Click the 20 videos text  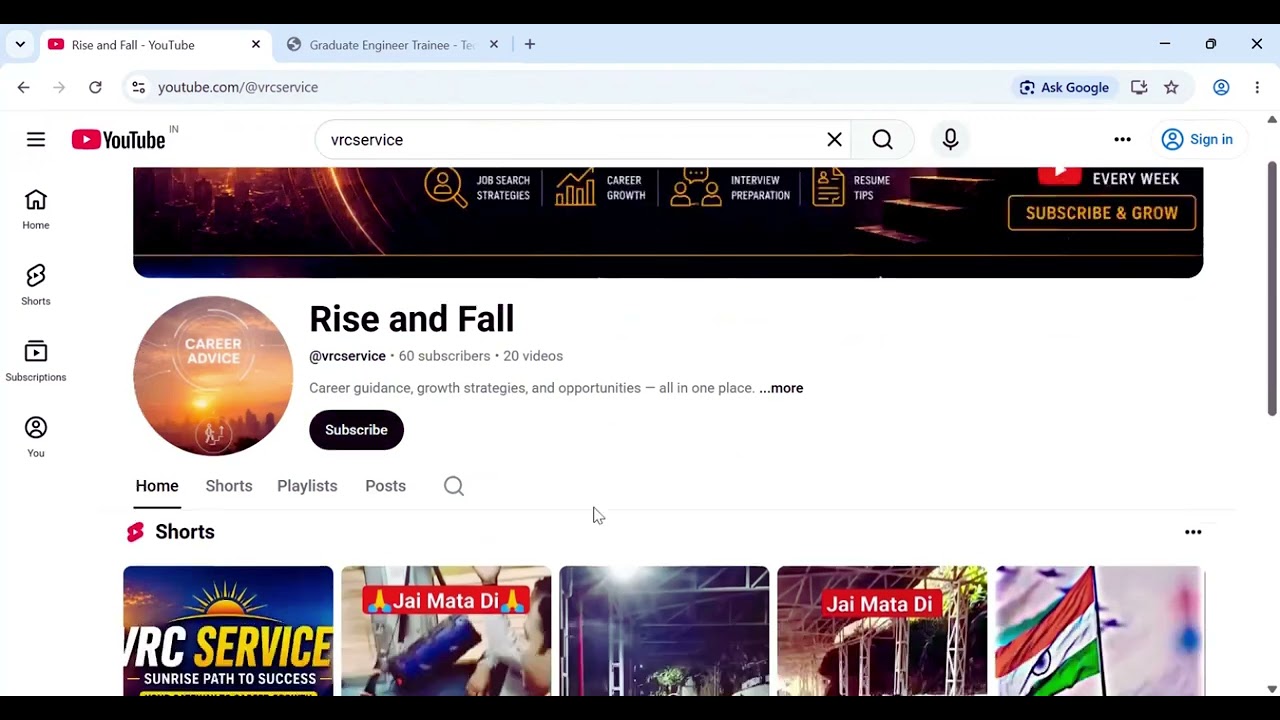tap(533, 356)
